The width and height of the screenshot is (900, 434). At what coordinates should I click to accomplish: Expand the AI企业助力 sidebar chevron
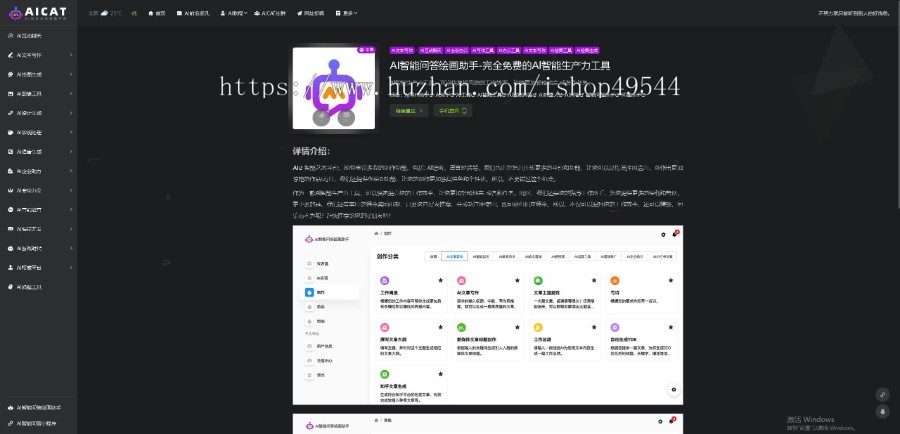[x=71, y=171]
